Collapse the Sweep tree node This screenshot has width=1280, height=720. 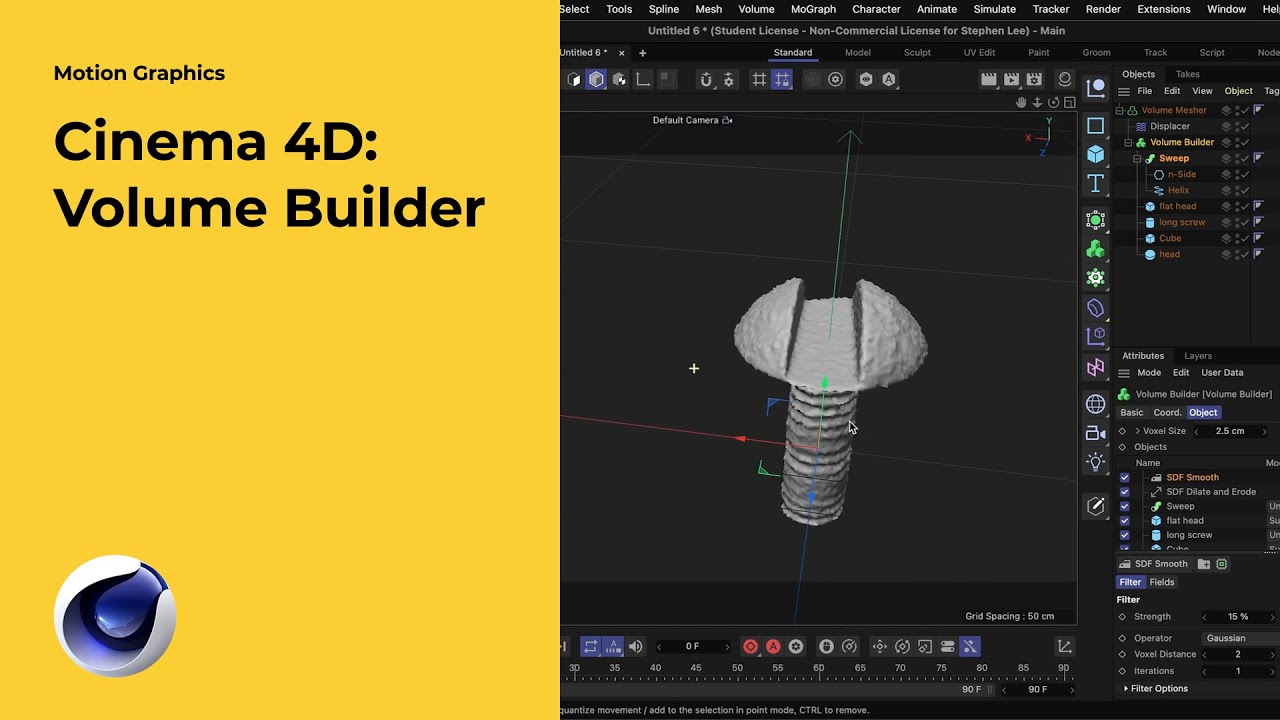point(1137,158)
